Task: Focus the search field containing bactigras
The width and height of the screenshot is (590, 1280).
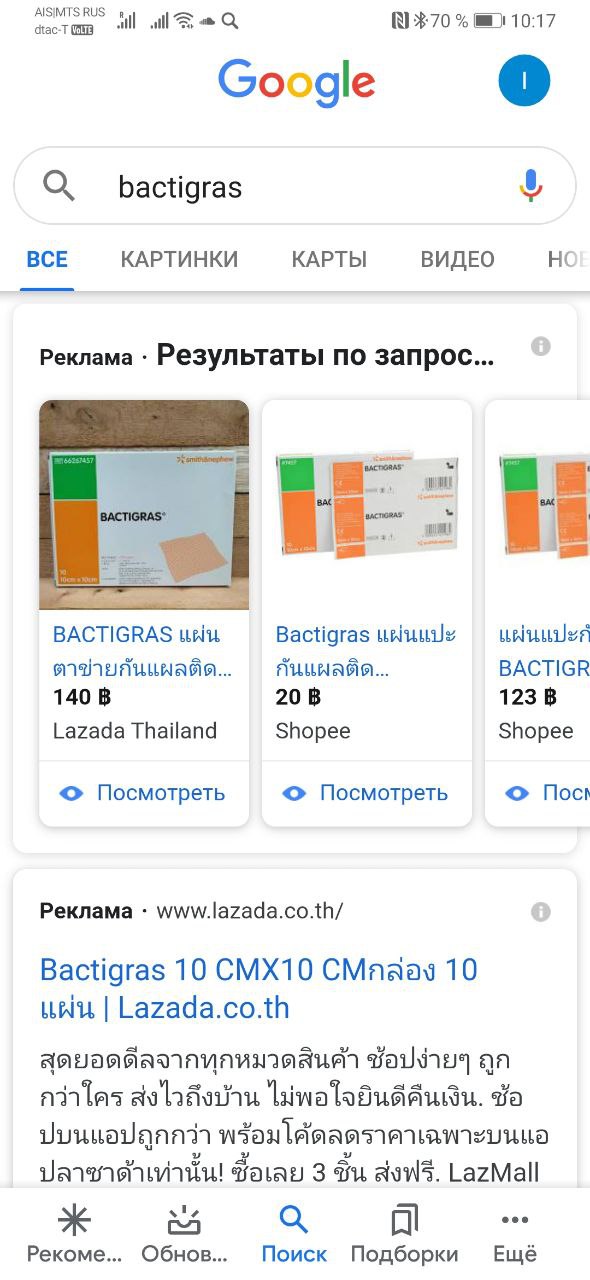Action: tap(295, 186)
